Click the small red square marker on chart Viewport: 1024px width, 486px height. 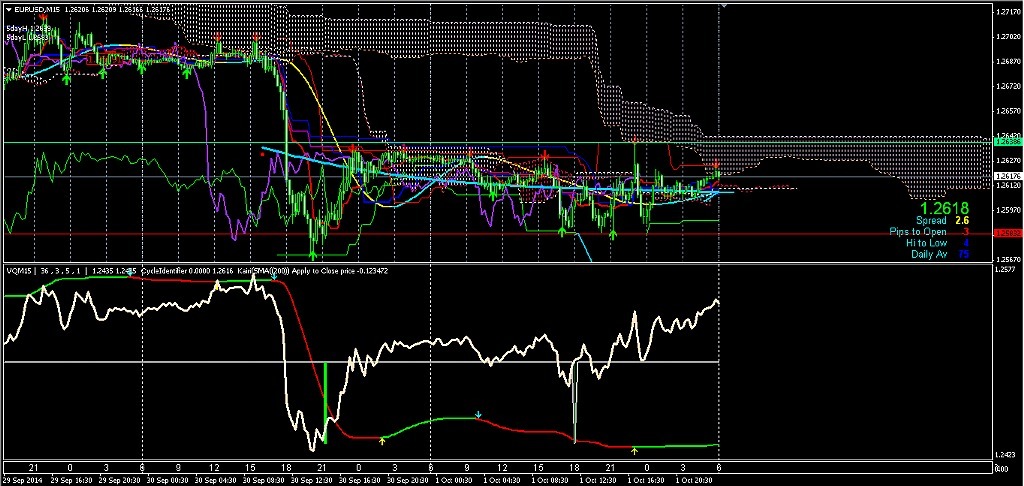[263, 155]
